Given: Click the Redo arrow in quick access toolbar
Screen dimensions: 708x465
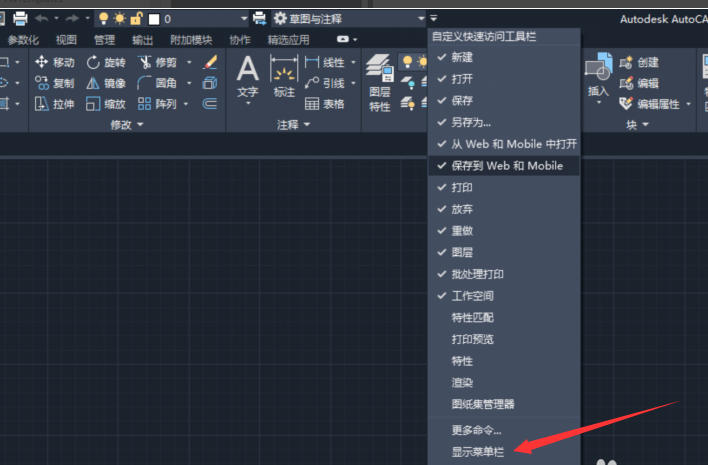Looking at the screenshot, I should pos(72,19).
